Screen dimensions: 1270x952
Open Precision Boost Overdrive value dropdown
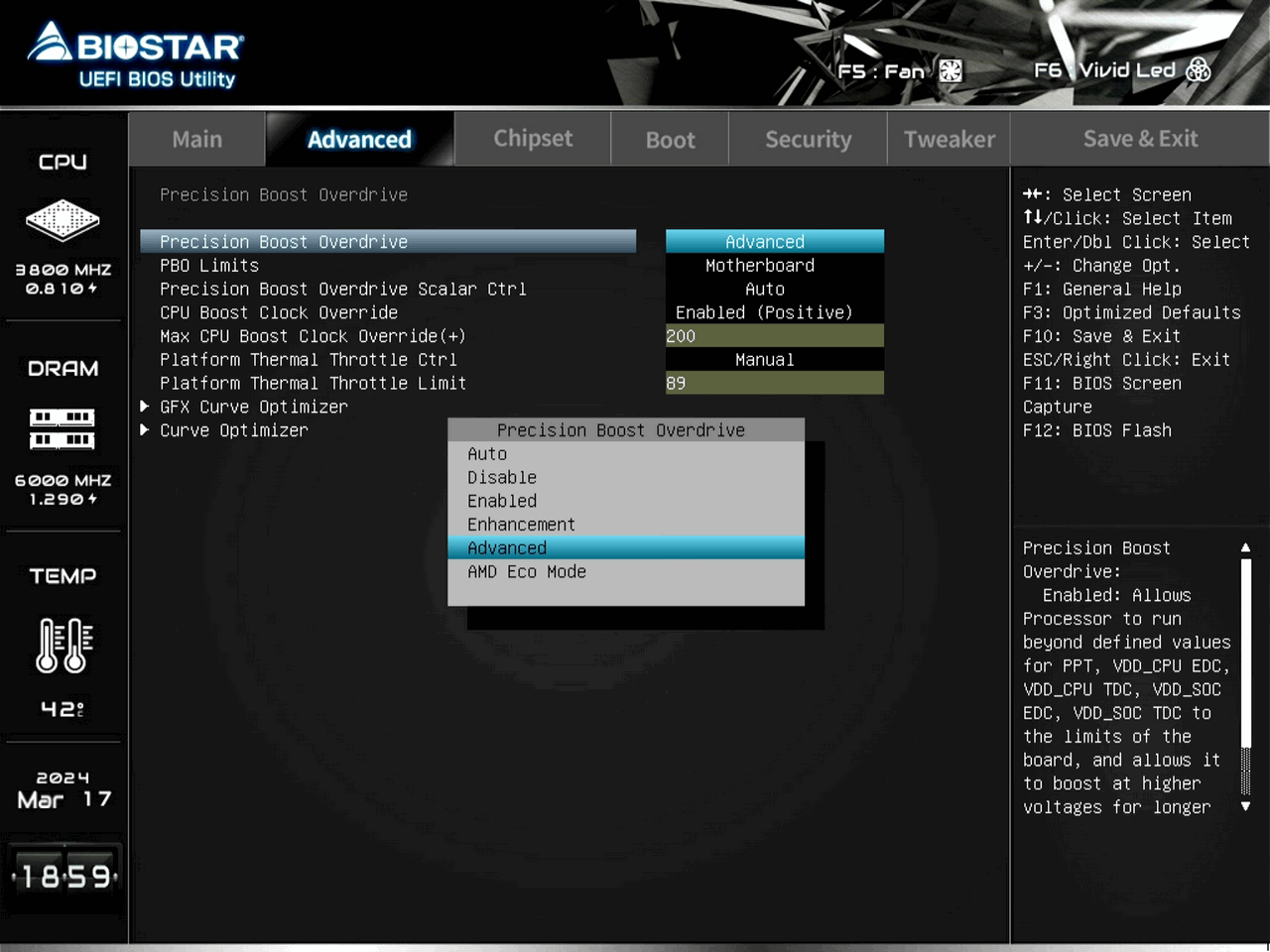(775, 241)
